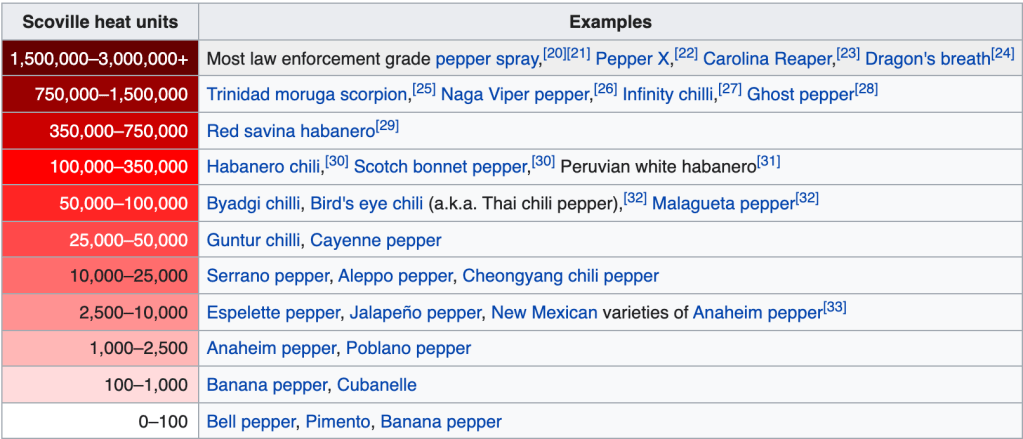Open the Cubanelle link
This screenshot has width=1023, height=439.
[x=377, y=385]
